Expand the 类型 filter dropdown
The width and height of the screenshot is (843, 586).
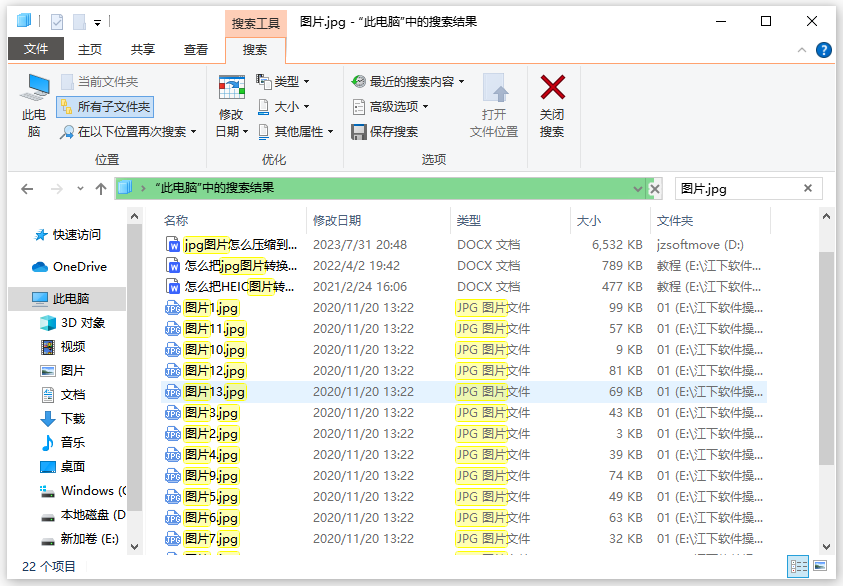283,82
